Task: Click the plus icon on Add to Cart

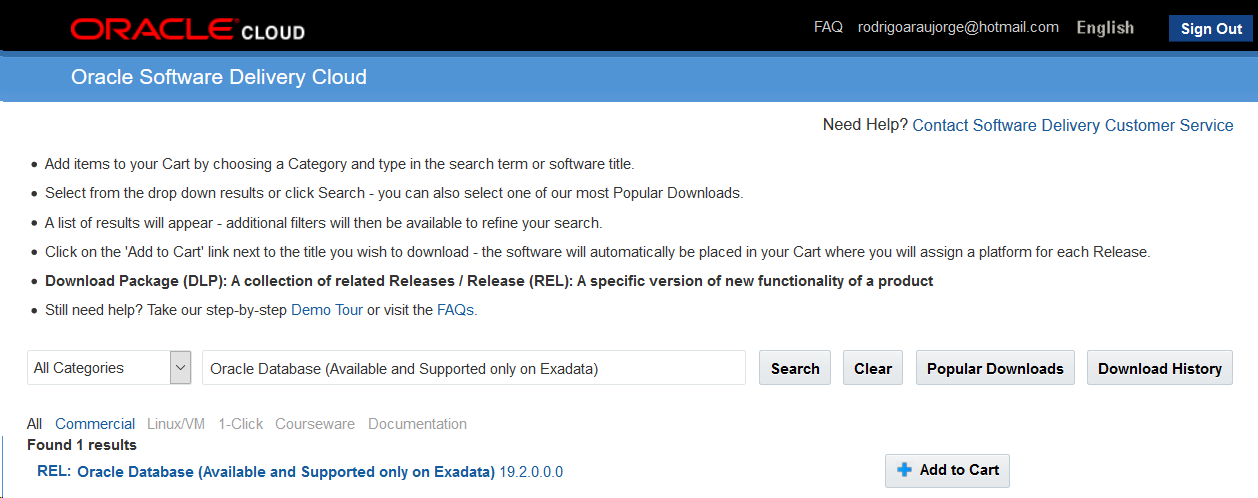Action: click(905, 470)
